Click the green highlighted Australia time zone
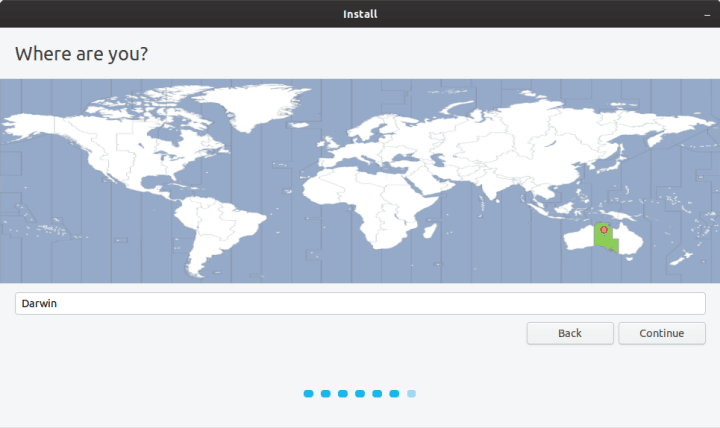The image size is (720, 428). (x=604, y=240)
